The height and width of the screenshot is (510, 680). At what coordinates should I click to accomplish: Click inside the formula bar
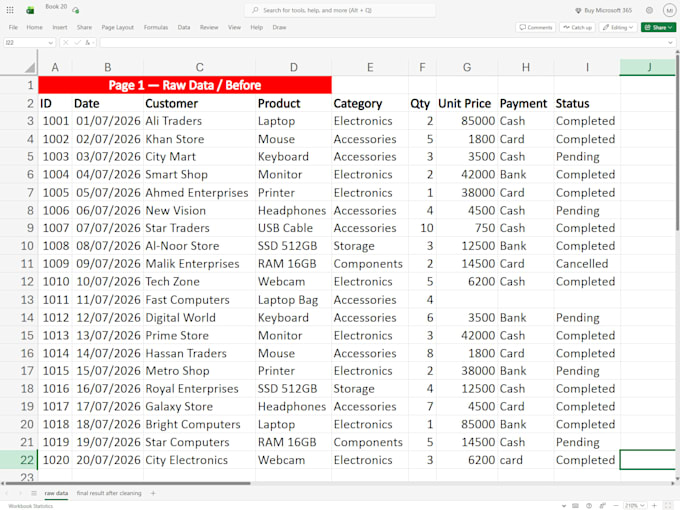(x=383, y=42)
